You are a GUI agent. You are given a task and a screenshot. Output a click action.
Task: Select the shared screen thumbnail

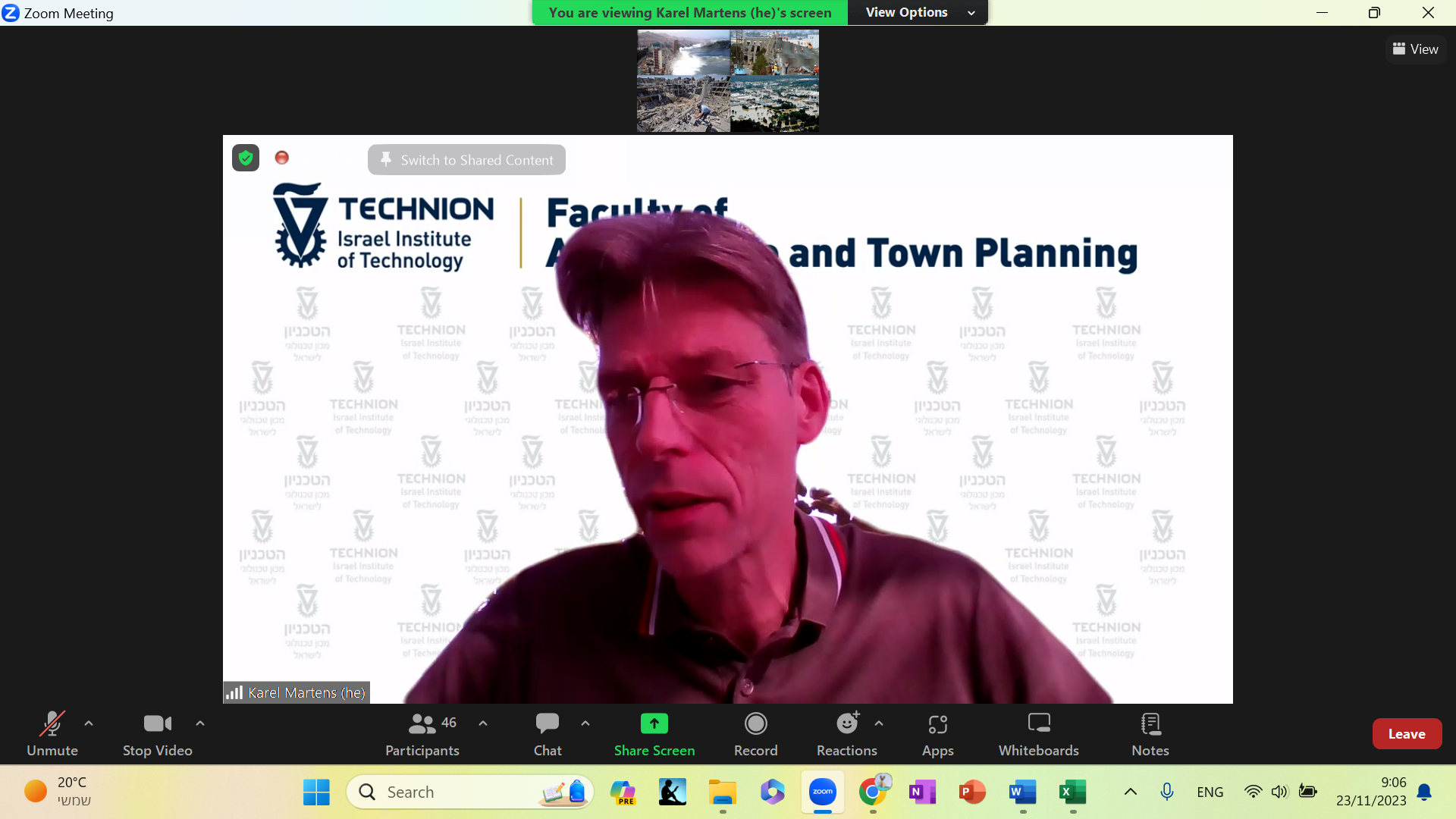[727, 81]
